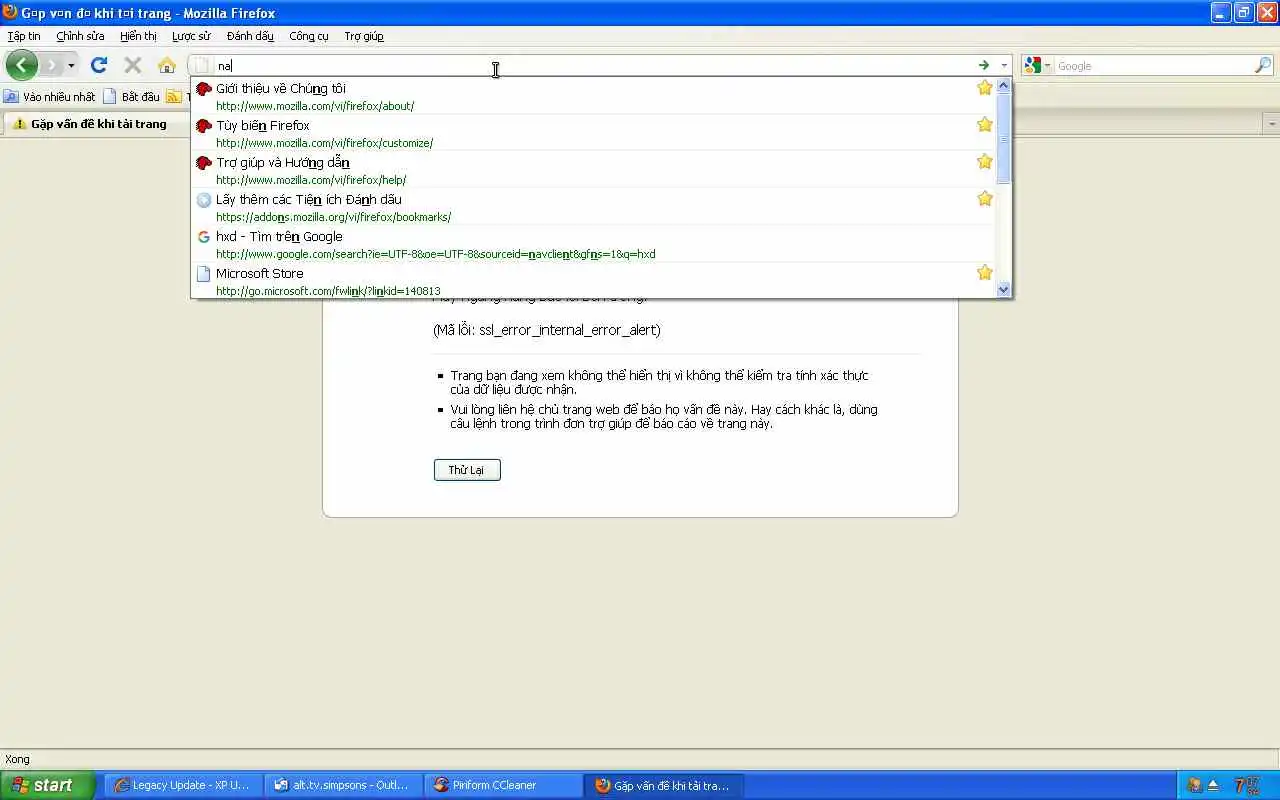The height and width of the screenshot is (800, 1280).
Task: Click the Safely Remove Hardware tray icon
Action: pyautogui.click(x=1213, y=785)
